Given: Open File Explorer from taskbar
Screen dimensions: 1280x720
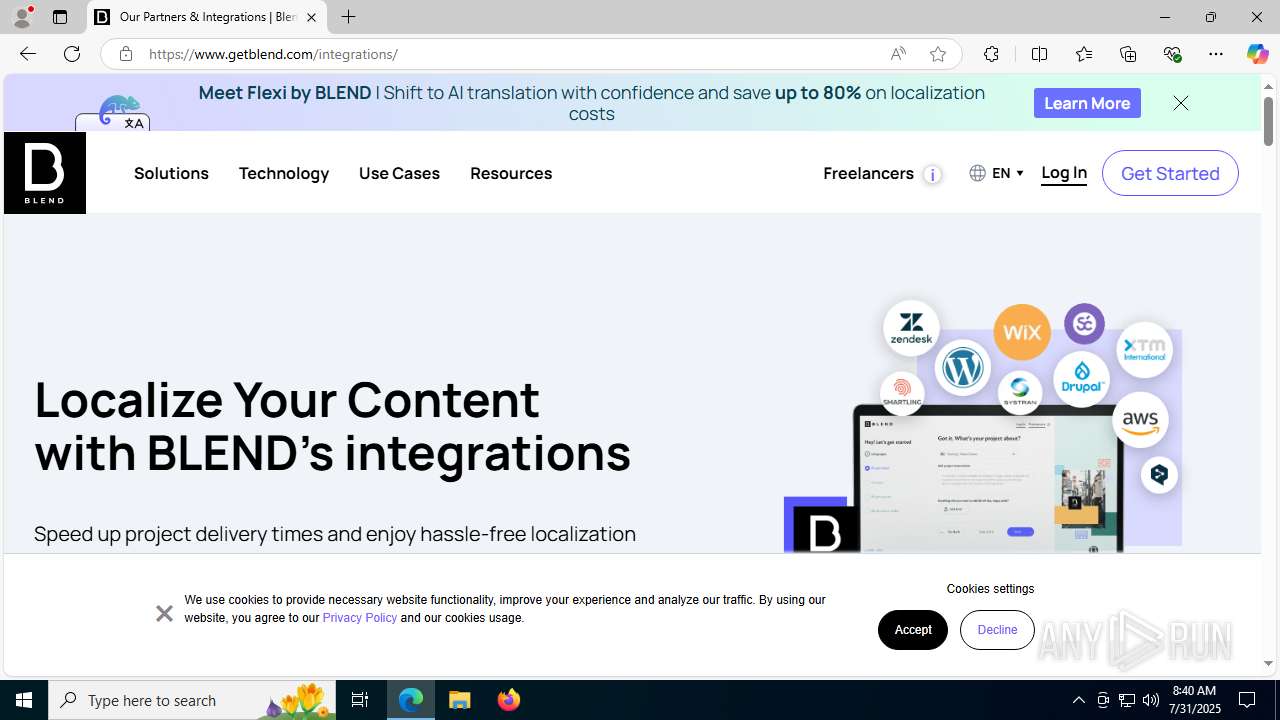Looking at the screenshot, I should click(x=460, y=700).
